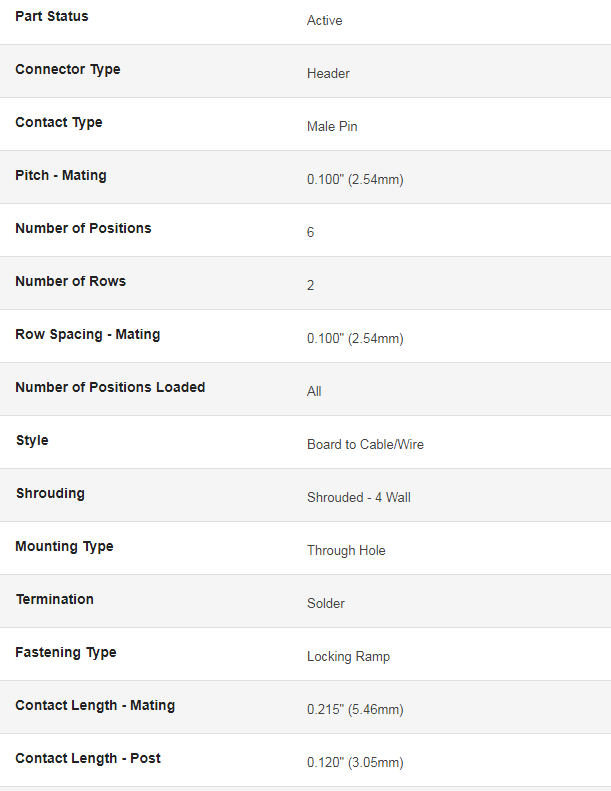Select the Header connector type value
The width and height of the screenshot is (611, 791).
click(328, 74)
